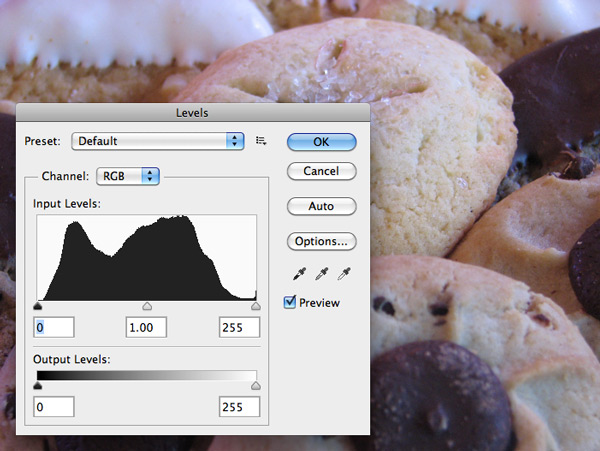
Task: Click the input shadows black slider triangle
Action: pos(38,306)
